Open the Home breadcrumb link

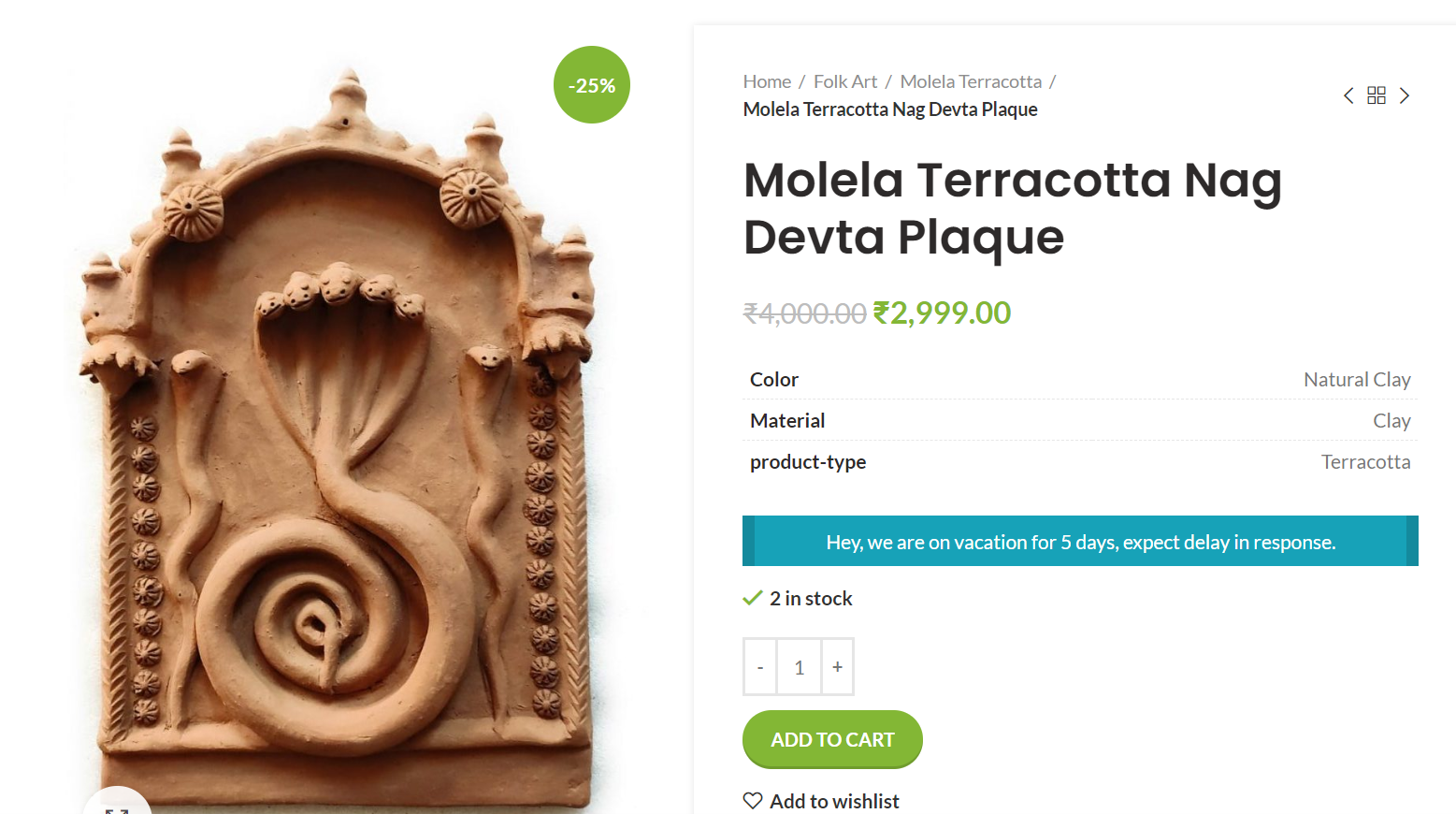point(767,81)
